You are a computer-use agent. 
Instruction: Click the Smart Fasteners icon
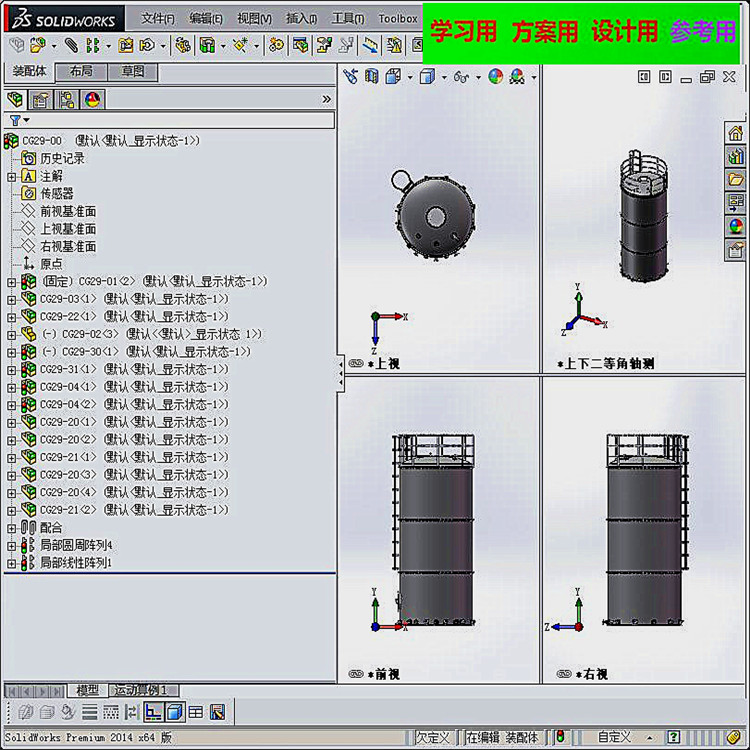126,45
